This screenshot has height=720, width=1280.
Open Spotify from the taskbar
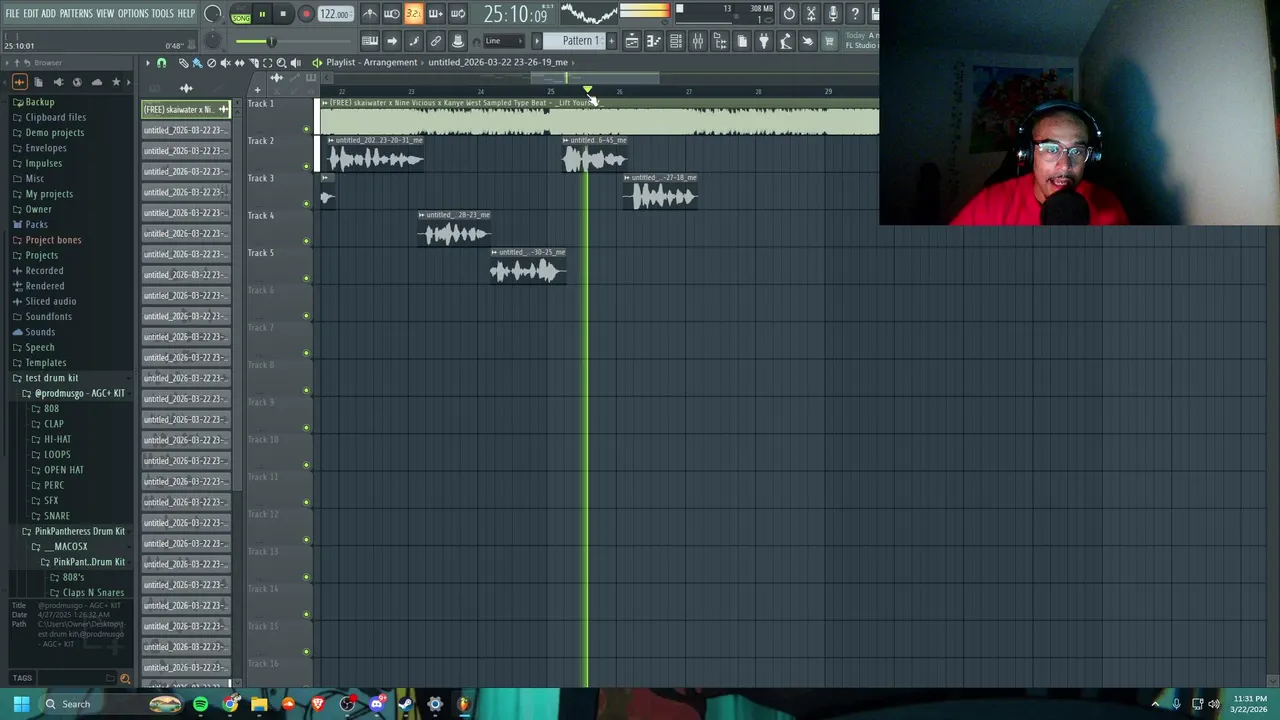coord(201,704)
